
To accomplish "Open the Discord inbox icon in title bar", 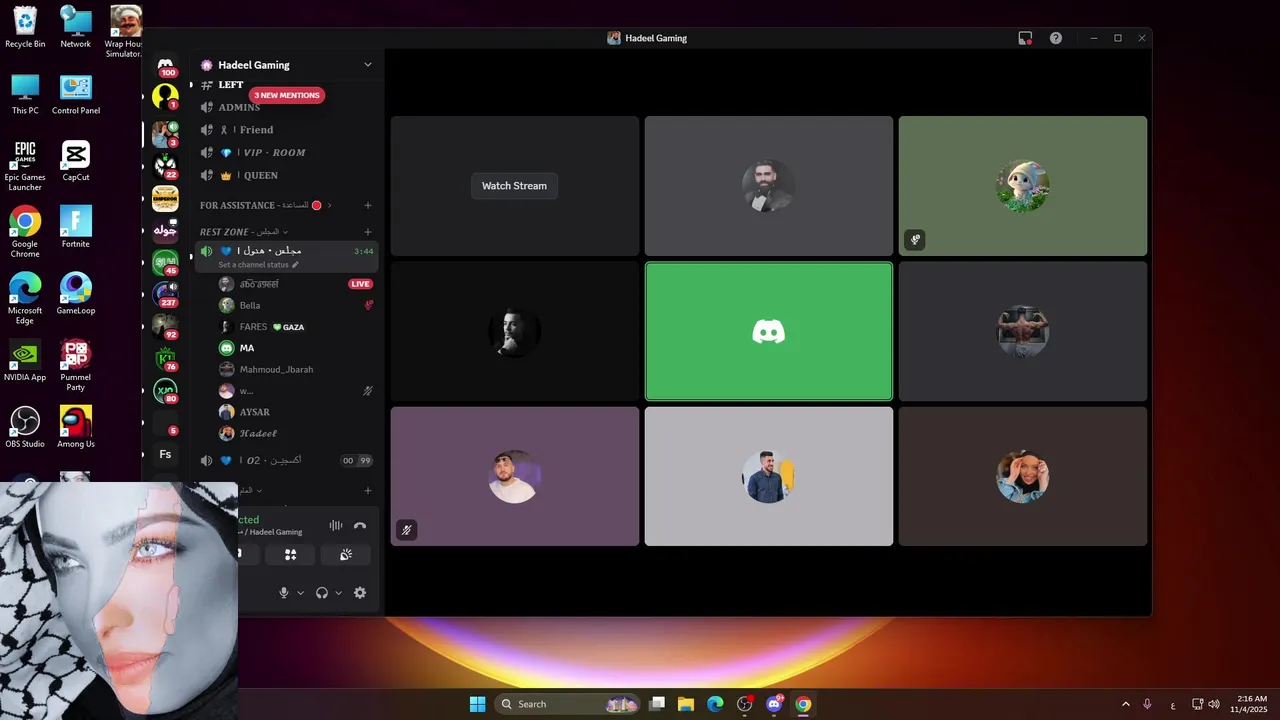I will point(1025,38).
